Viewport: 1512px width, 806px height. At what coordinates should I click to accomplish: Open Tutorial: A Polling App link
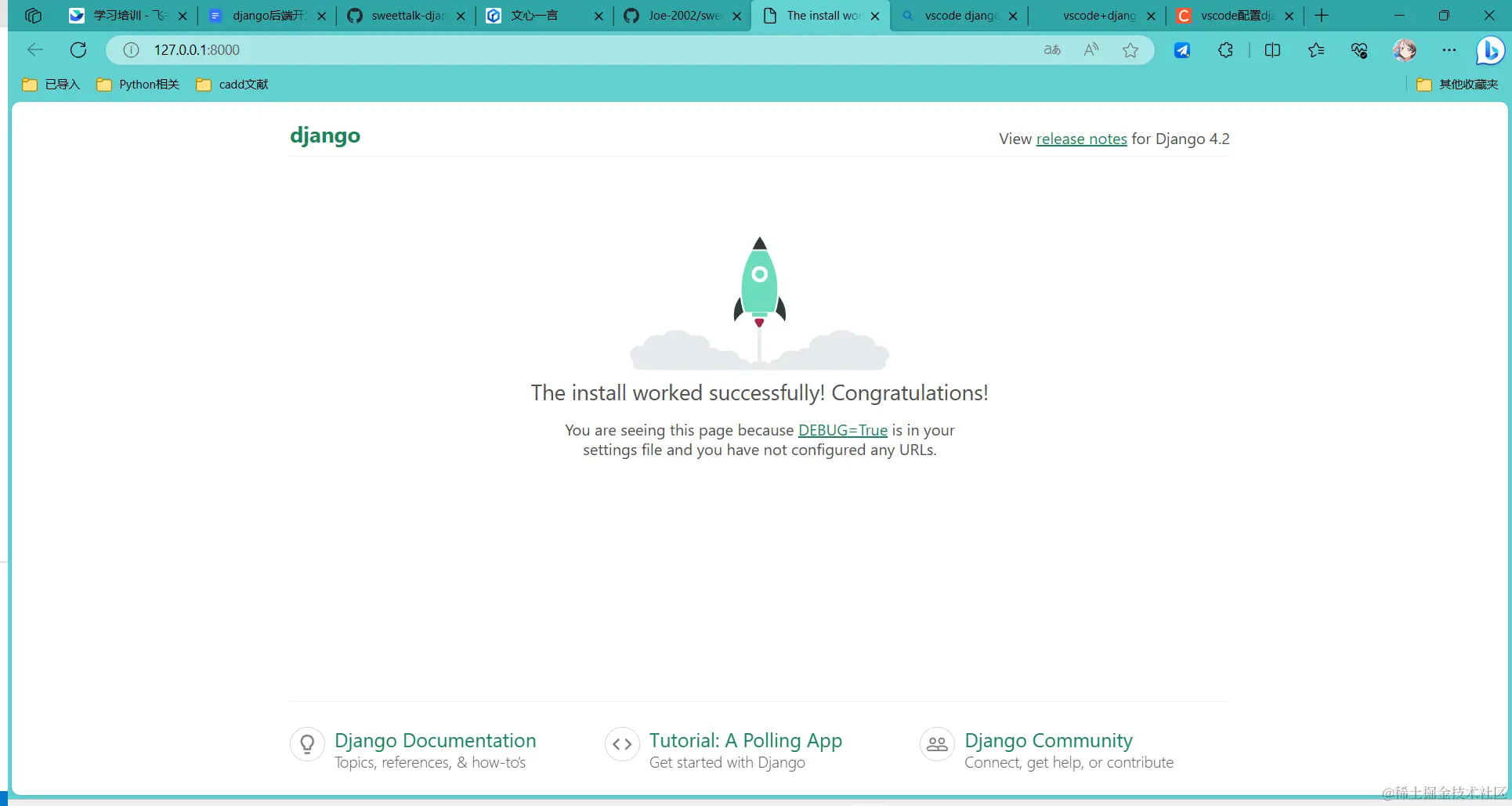pyautogui.click(x=745, y=740)
